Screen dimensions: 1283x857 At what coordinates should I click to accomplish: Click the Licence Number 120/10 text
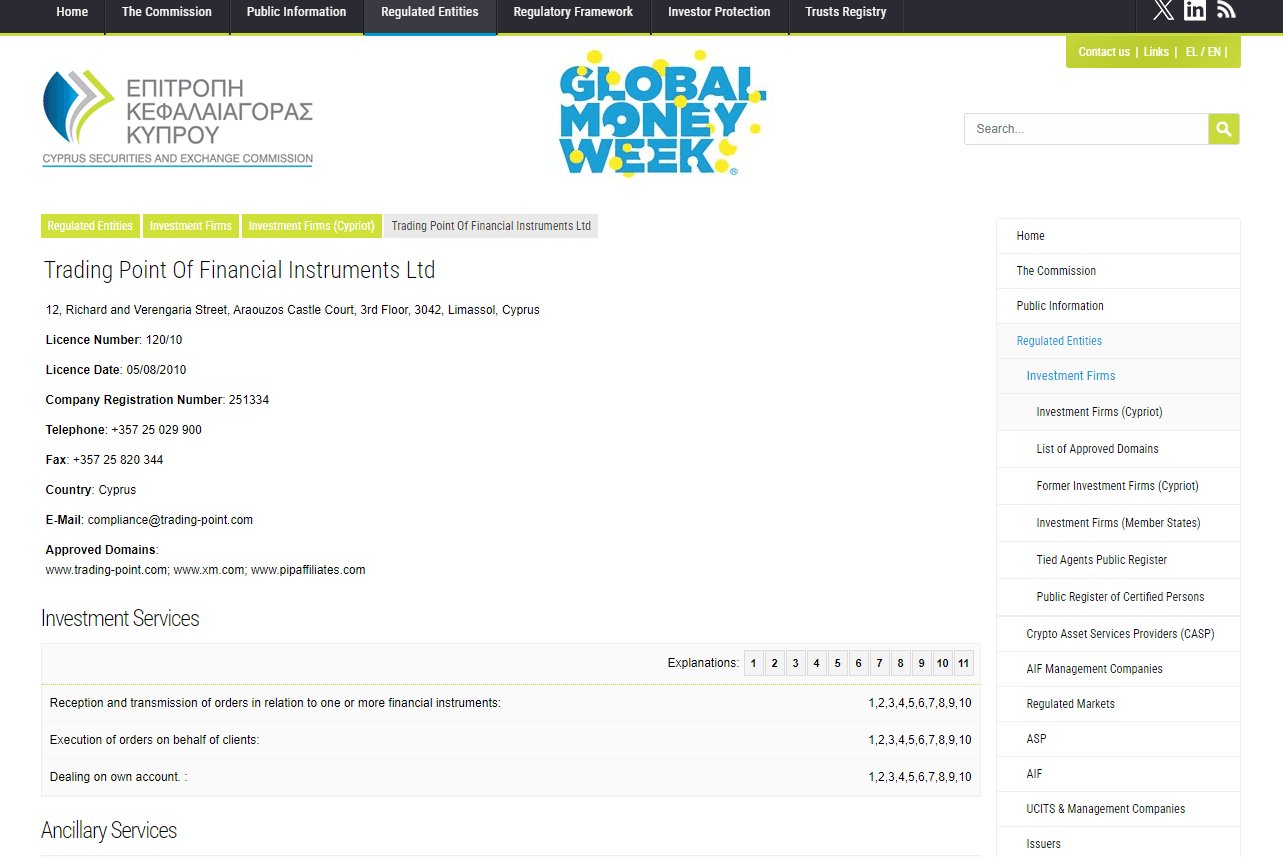point(114,340)
